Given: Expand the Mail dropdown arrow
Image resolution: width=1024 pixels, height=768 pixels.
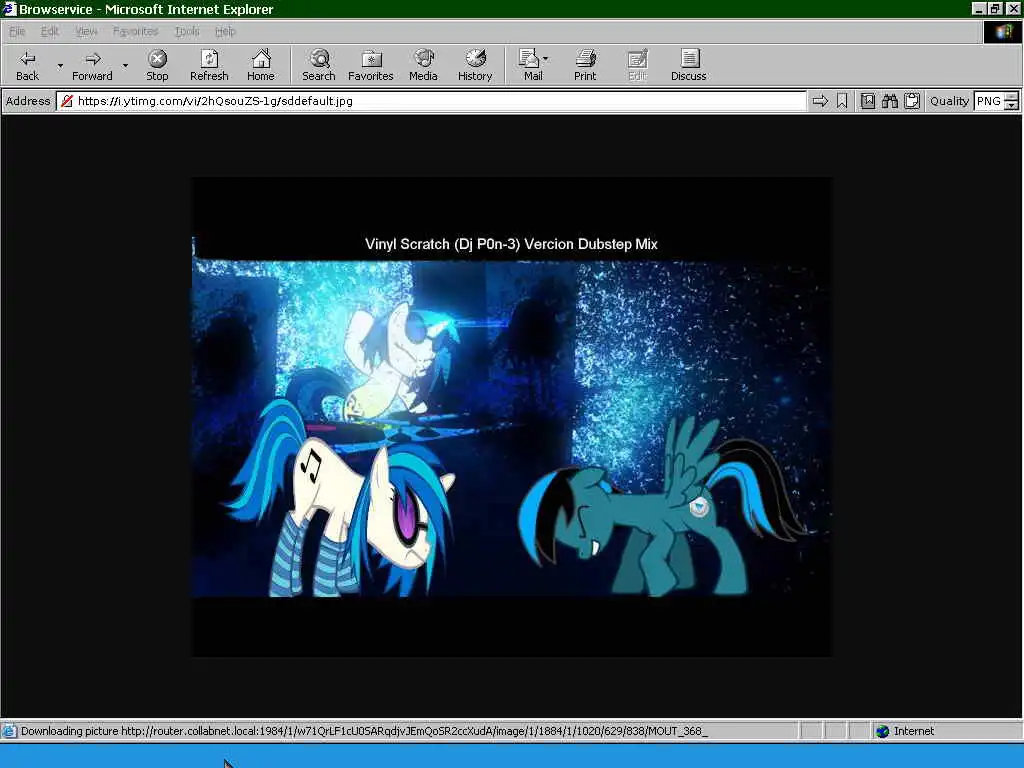Looking at the screenshot, I should pyautogui.click(x=546, y=59).
